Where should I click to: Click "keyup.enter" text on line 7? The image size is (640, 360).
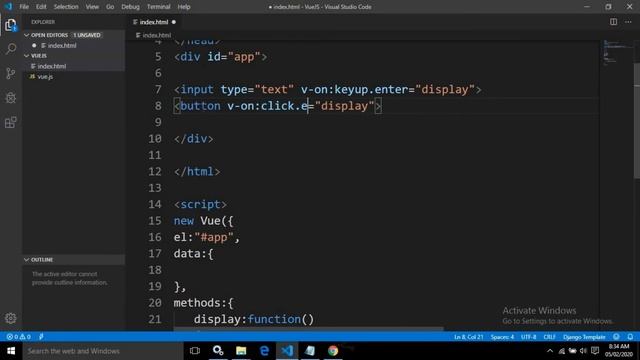tap(371, 90)
